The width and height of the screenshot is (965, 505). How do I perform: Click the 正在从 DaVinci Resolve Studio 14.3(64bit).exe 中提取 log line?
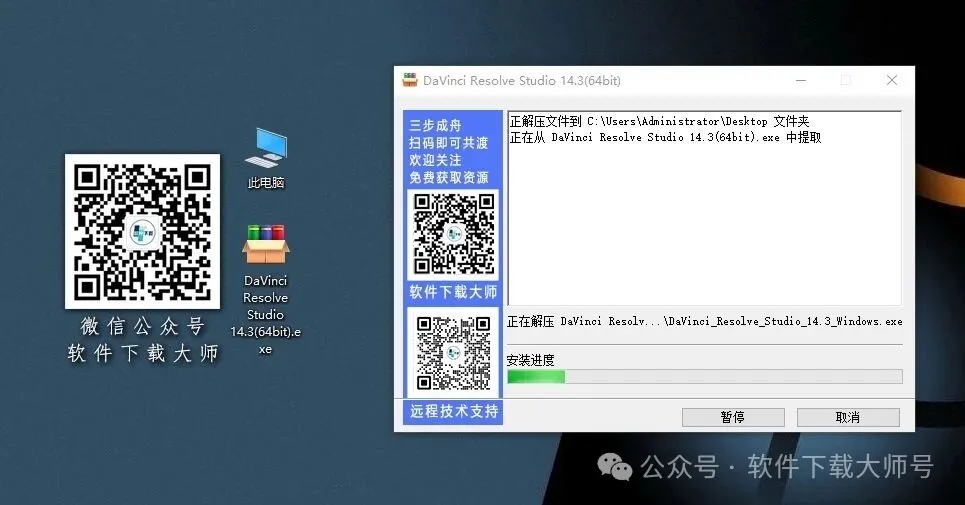tap(665, 137)
